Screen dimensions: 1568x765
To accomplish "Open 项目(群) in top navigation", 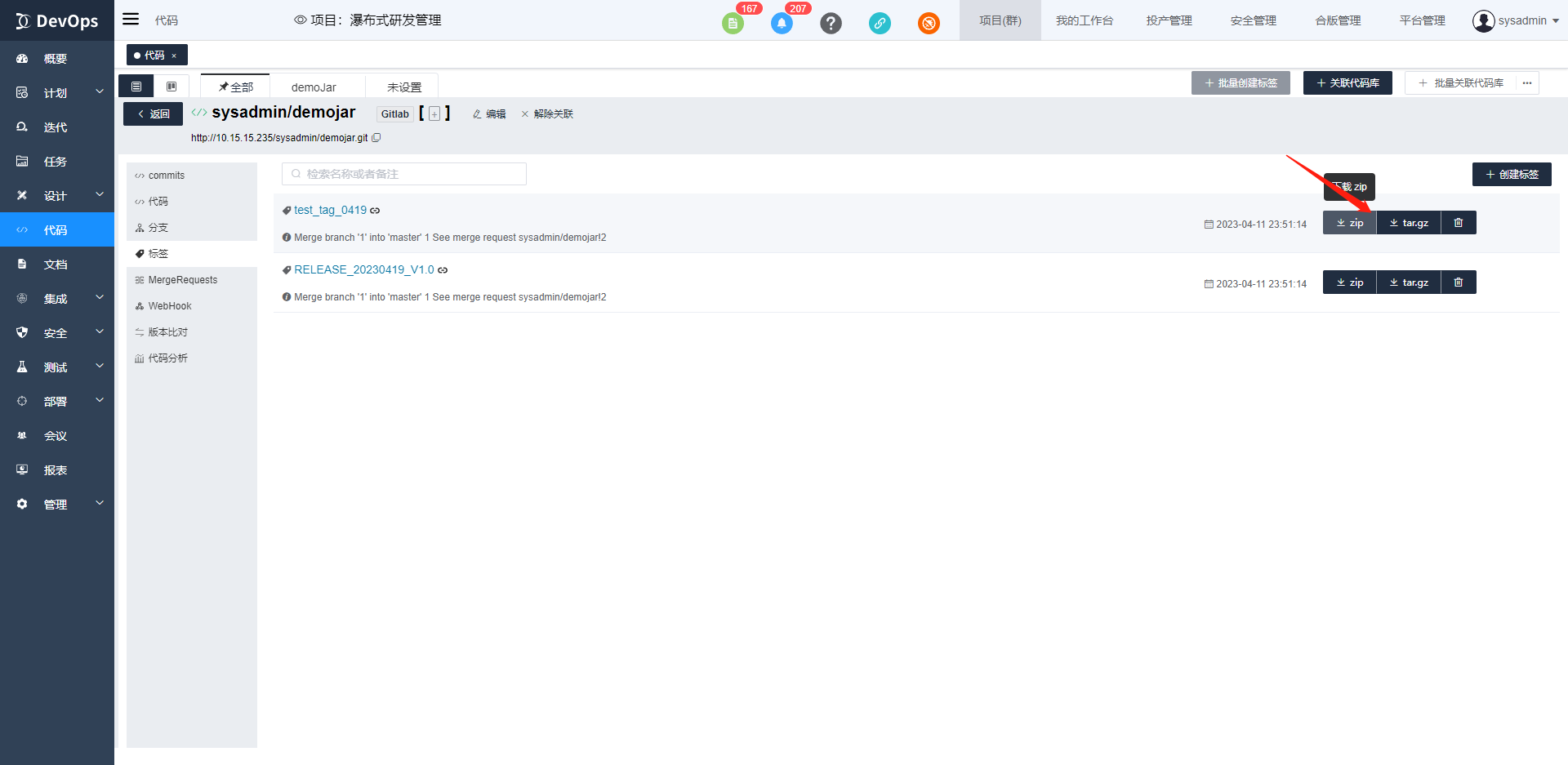I will click(x=1000, y=20).
